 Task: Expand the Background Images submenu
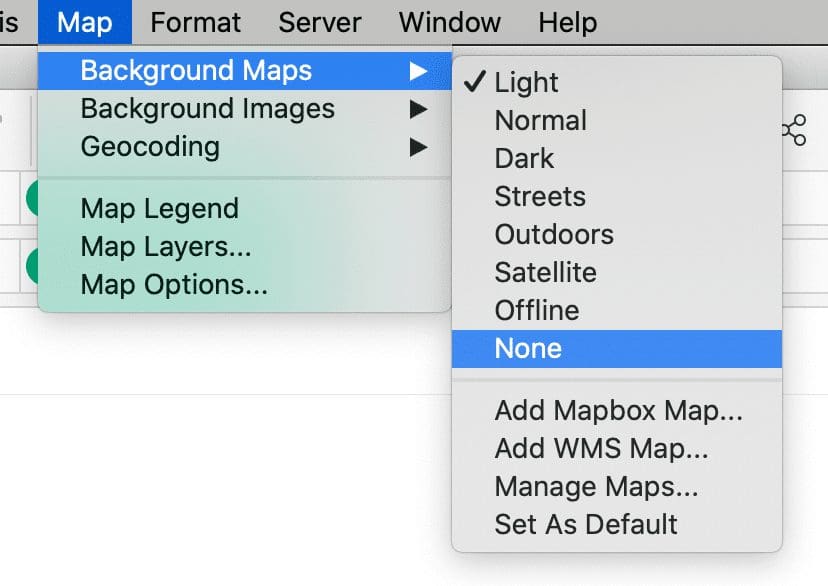pyautogui.click(x=206, y=109)
